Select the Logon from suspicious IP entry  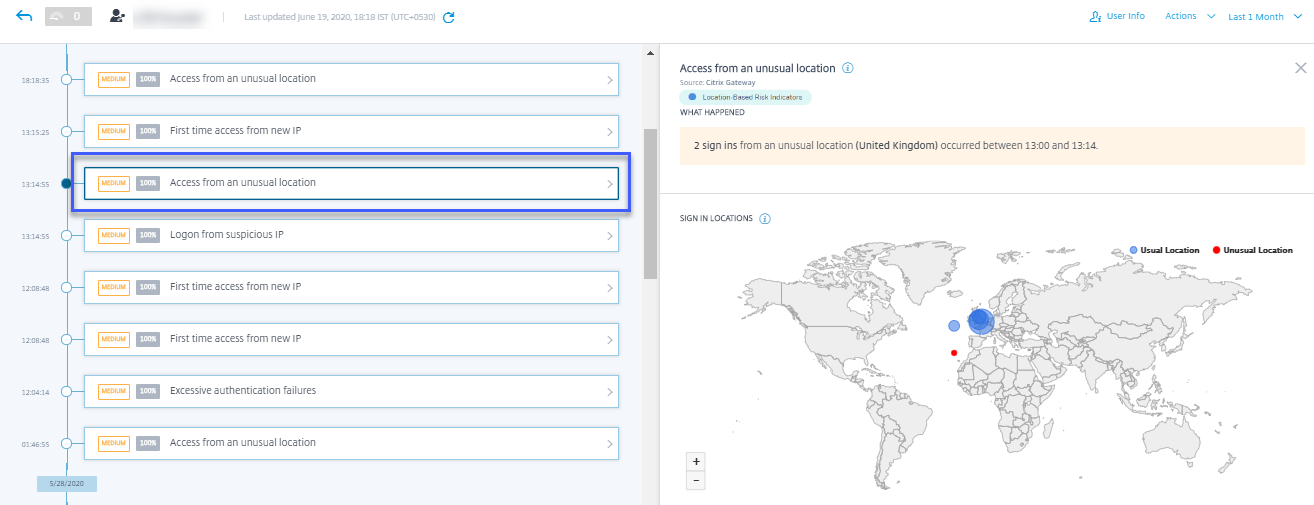(x=350, y=235)
